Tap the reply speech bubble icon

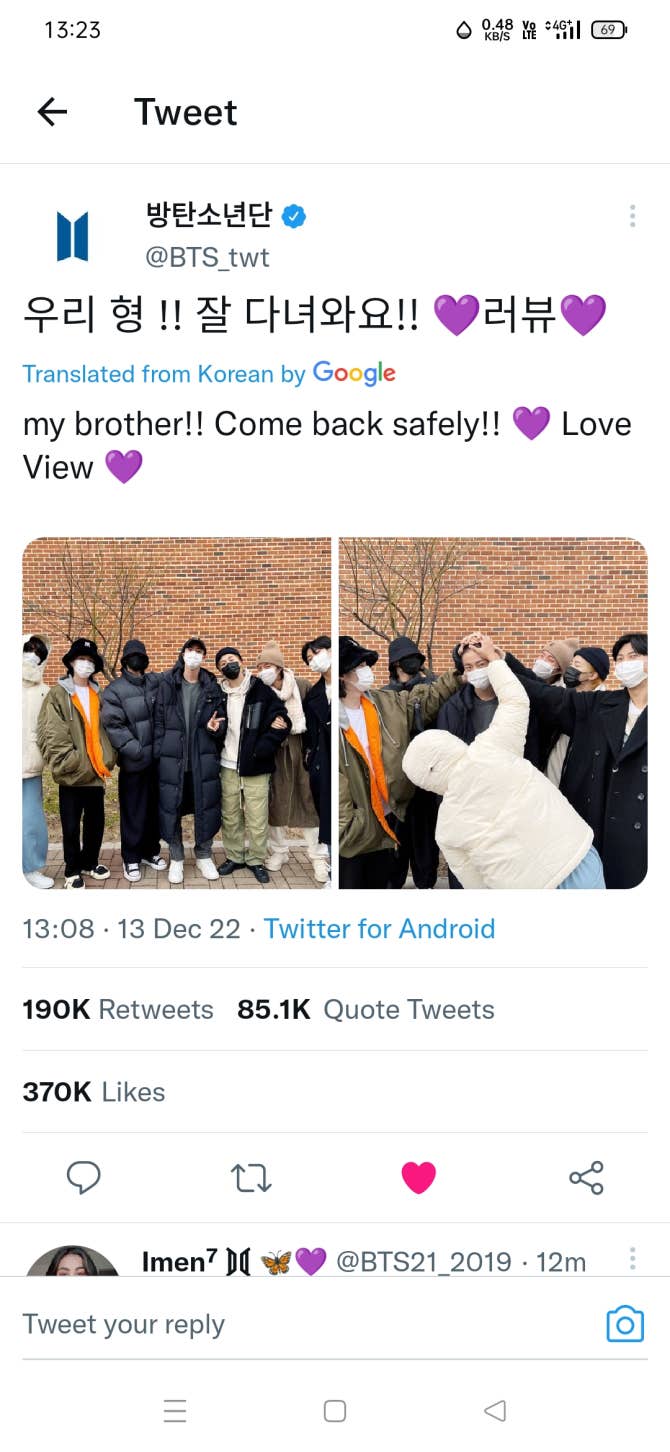pos(84,1177)
